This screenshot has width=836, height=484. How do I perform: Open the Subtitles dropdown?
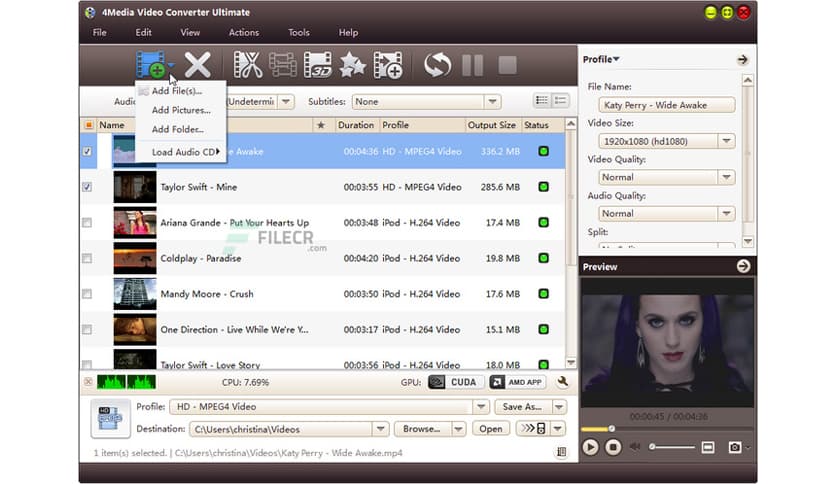coord(492,101)
